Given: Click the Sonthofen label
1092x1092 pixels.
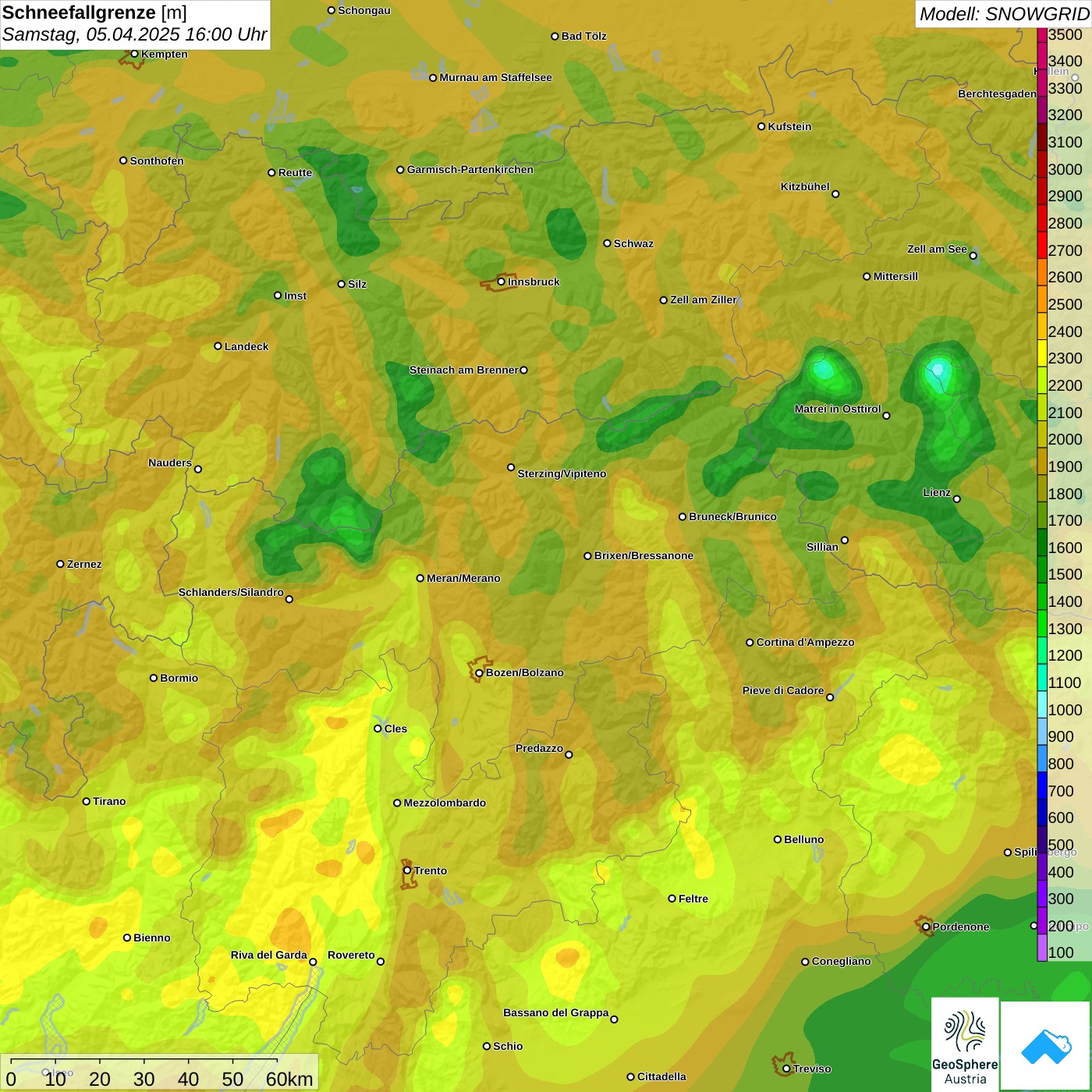Looking at the screenshot, I should (x=157, y=161).
